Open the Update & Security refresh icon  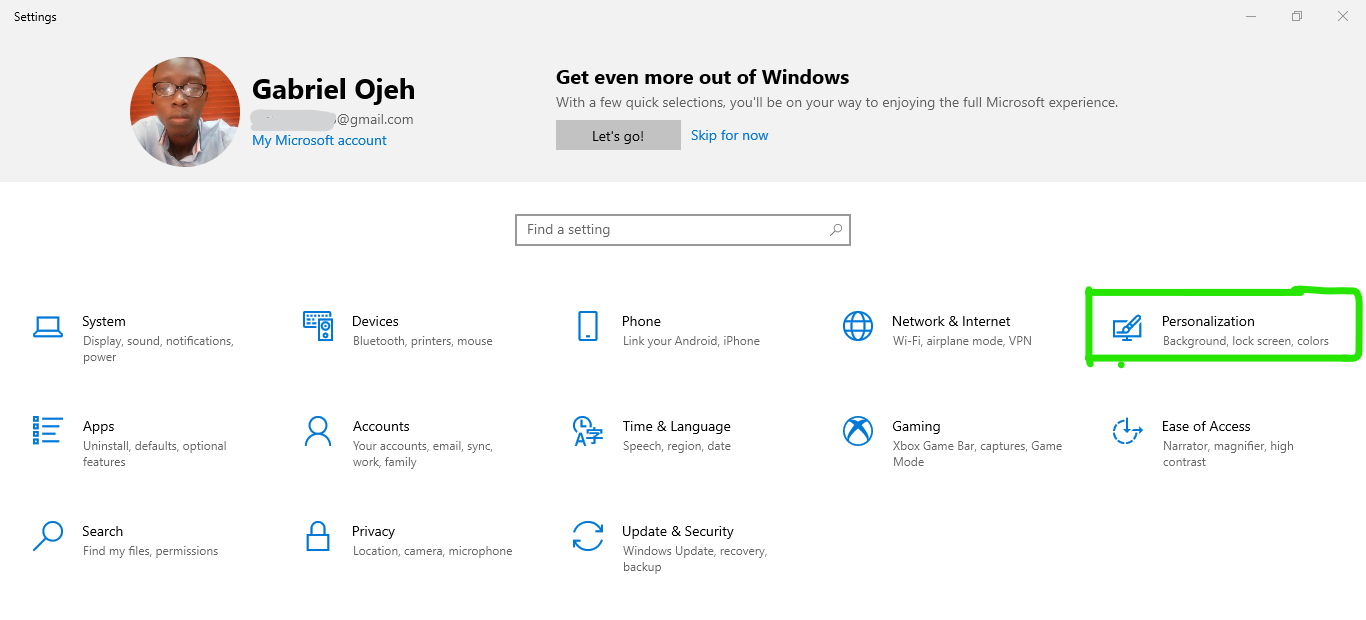tap(588, 536)
